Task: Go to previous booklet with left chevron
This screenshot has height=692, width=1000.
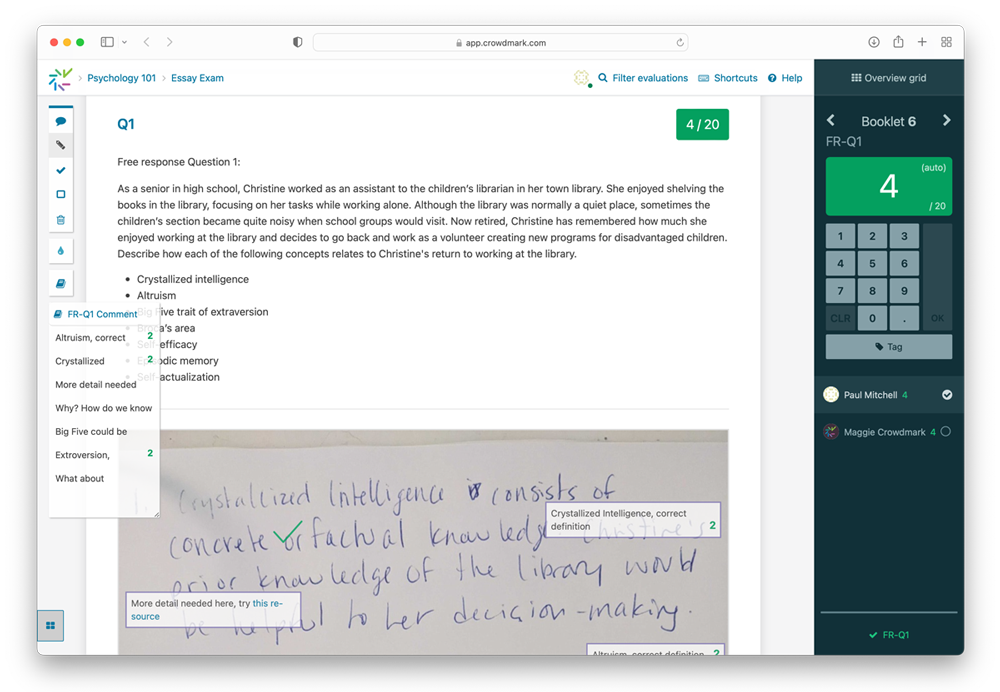Action: [831, 119]
